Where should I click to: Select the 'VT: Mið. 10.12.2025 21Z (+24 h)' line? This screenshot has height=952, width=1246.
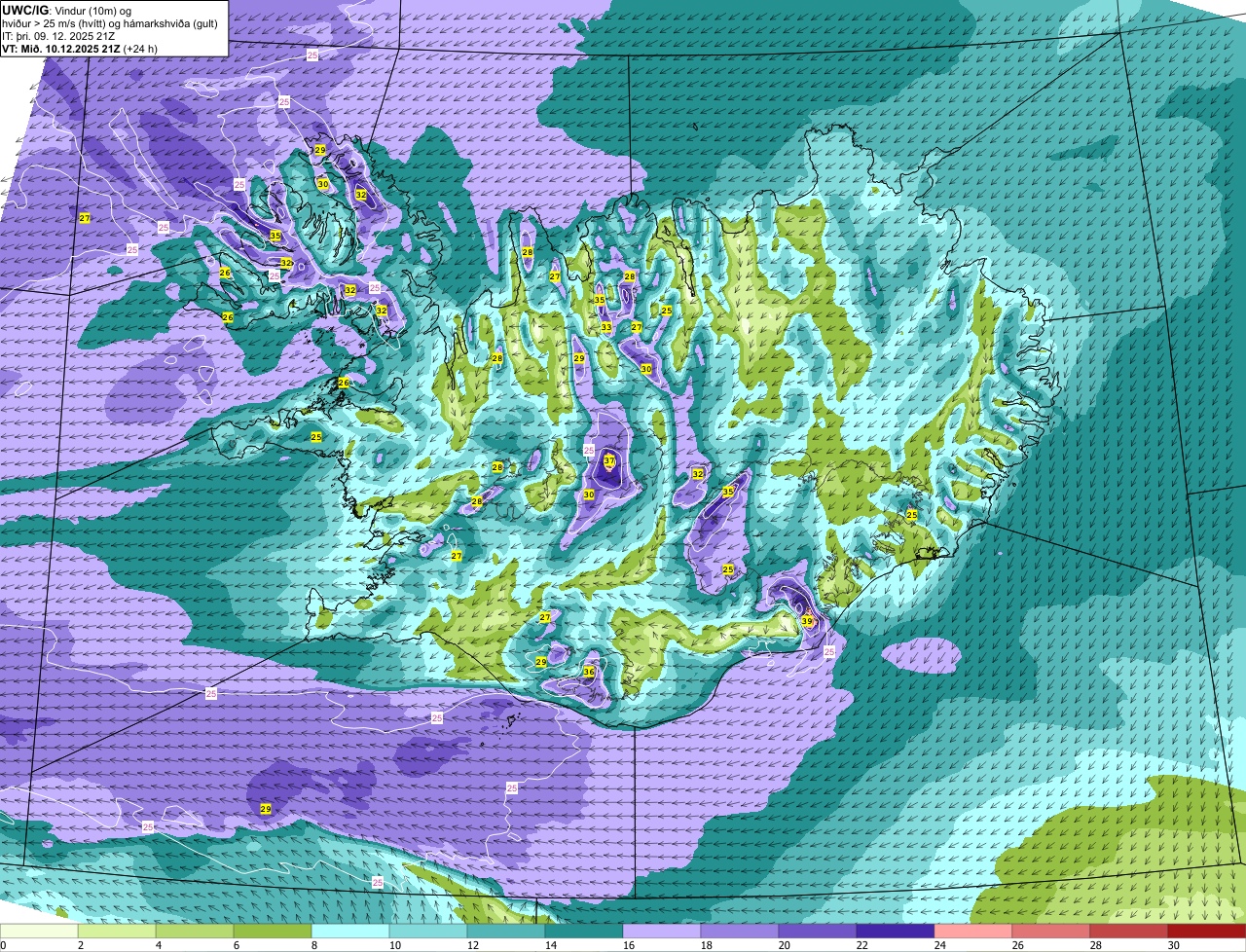click(80, 48)
